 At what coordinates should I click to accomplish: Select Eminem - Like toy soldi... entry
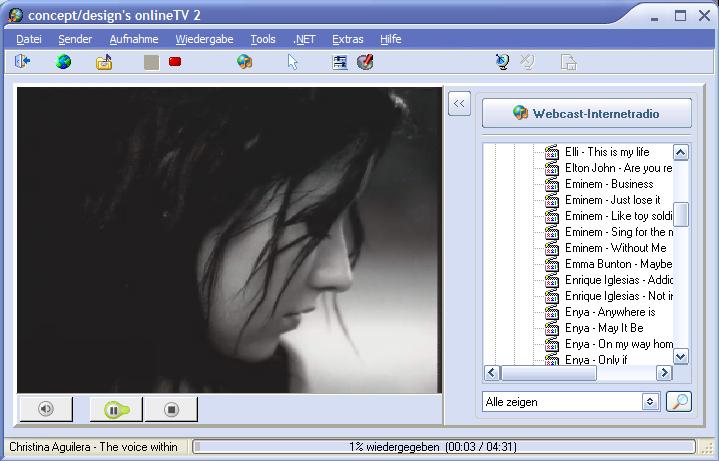(619, 216)
